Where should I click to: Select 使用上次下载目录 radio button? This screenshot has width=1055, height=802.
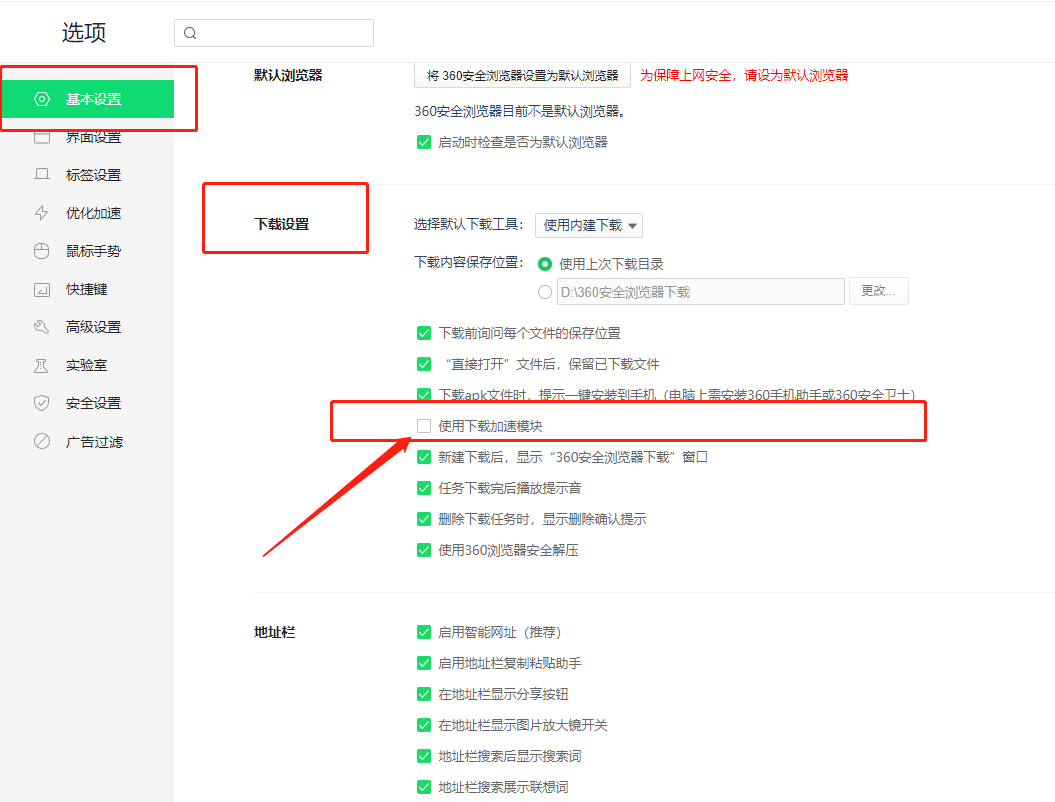tap(545, 264)
